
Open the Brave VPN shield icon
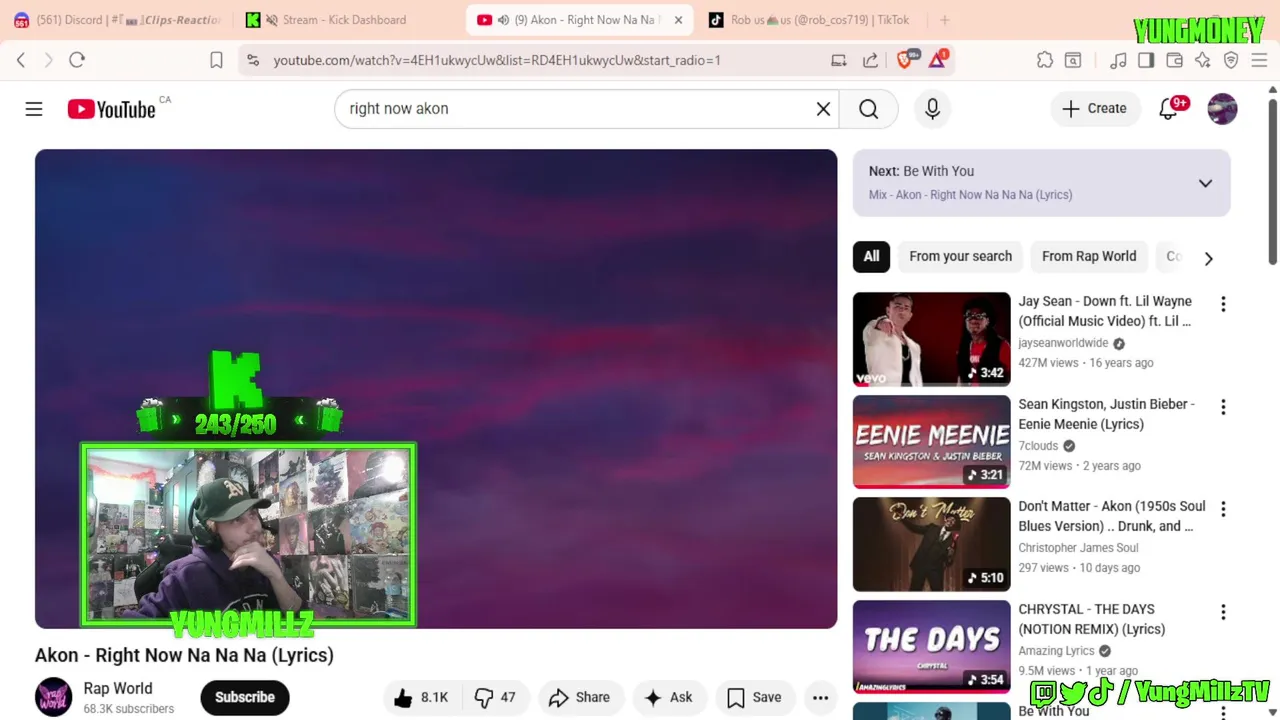[1231, 60]
